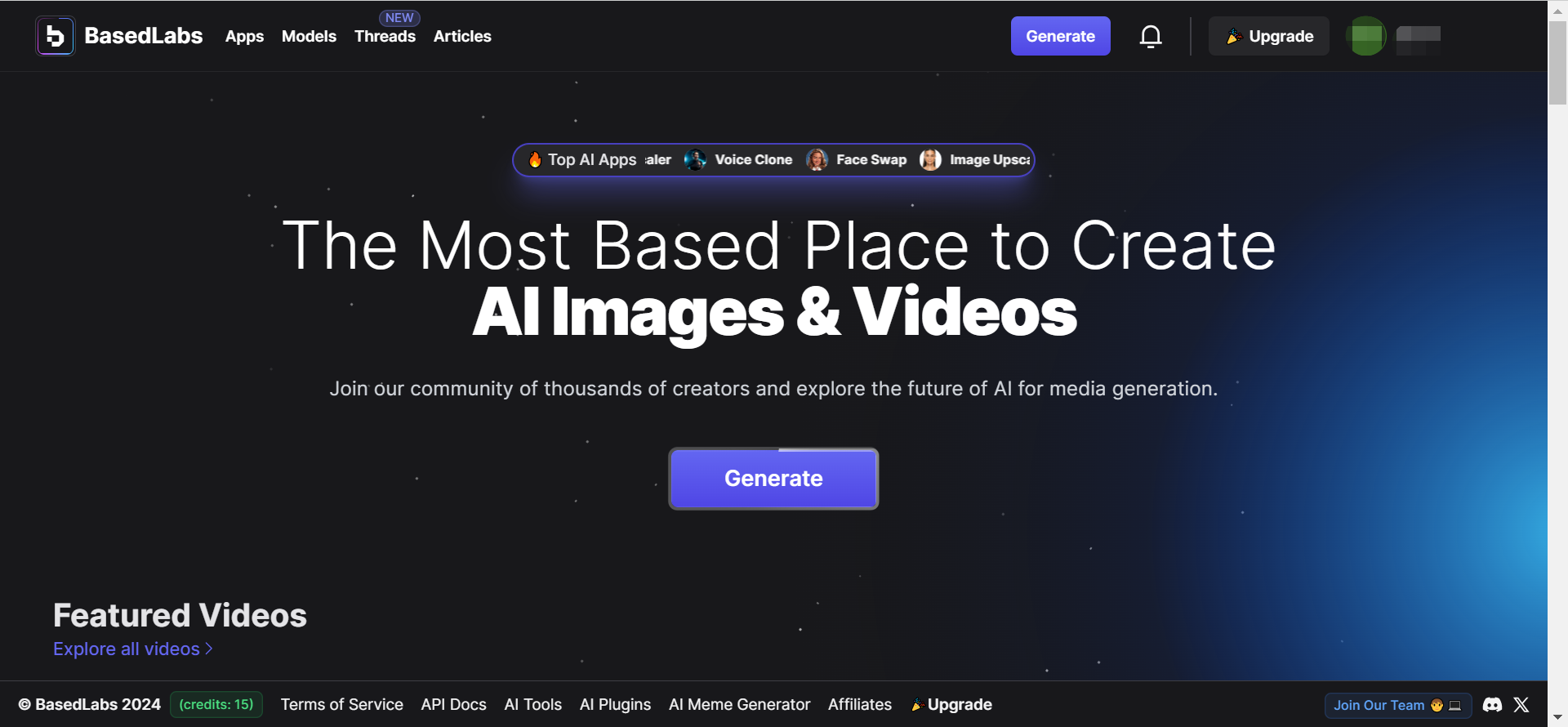This screenshot has height=727, width=1568.
Task: Click the page vertical scrollbar thumb
Action: click(x=1557, y=63)
